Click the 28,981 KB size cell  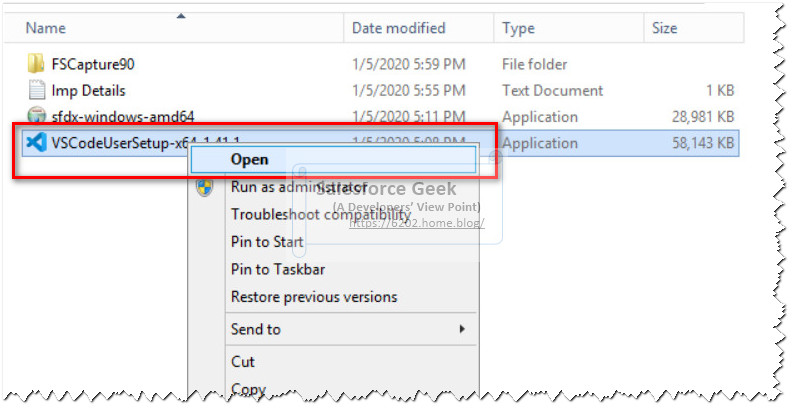(703, 117)
